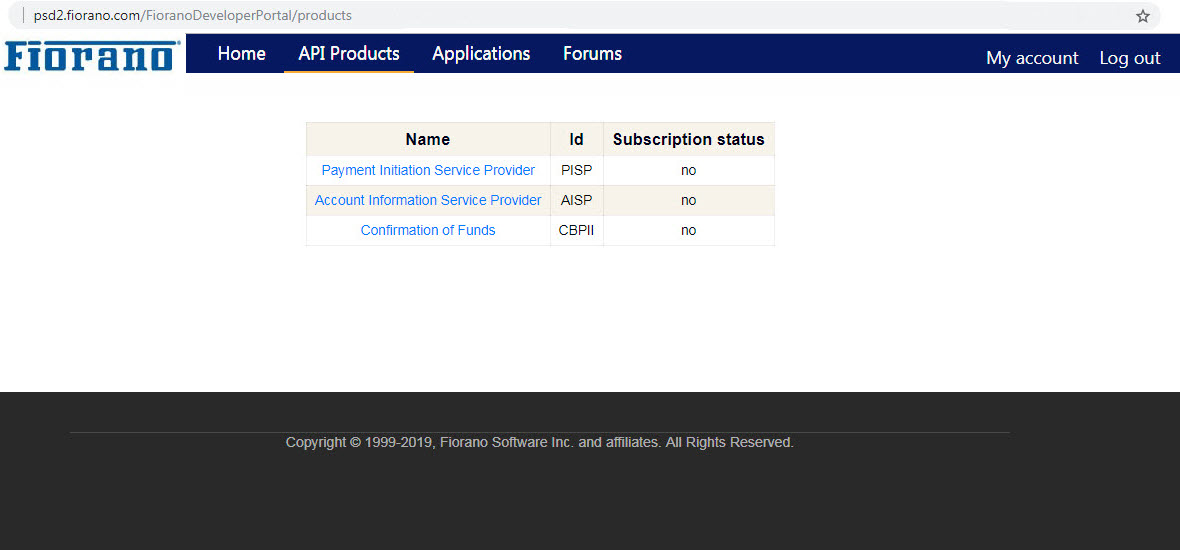Open Payment Initiation Service Provider product
This screenshot has height=550, width=1180.
pos(428,170)
